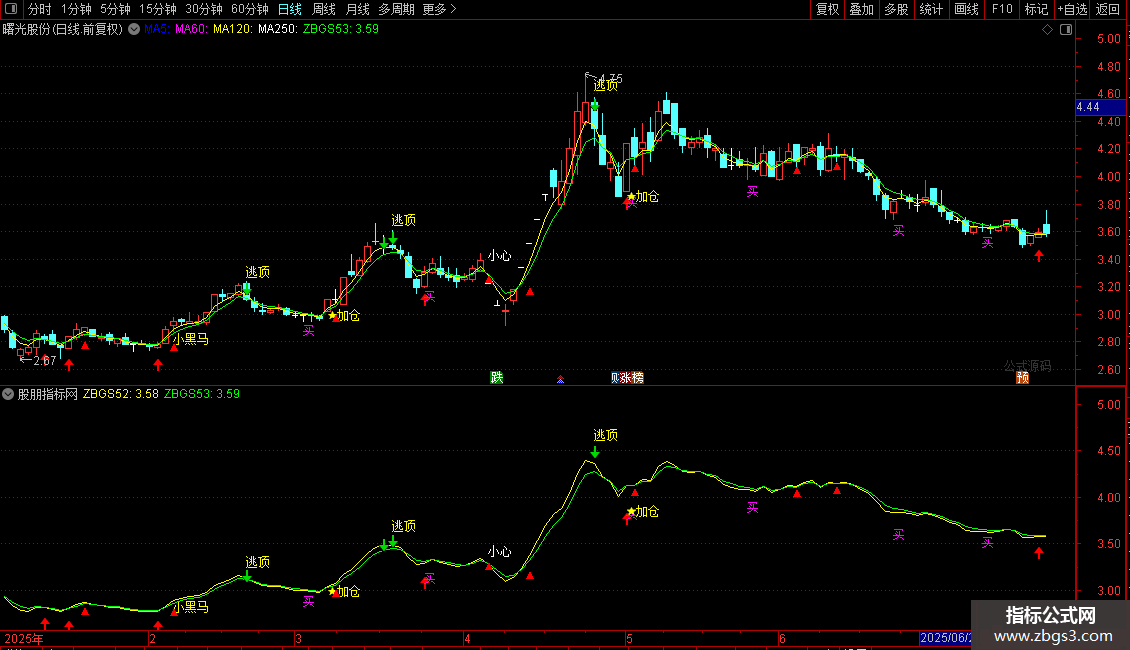The height and width of the screenshot is (650, 1130).
Task: Click the MA250 indicator label
Action: coord(278,30)
